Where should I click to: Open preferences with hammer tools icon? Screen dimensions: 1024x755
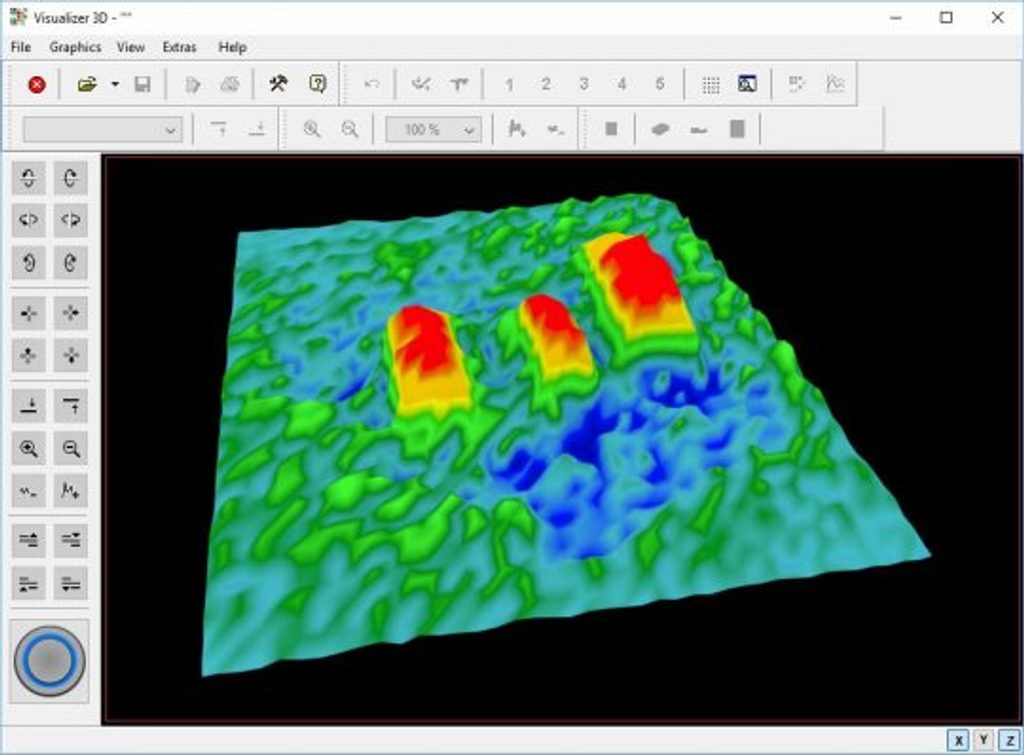point(277,85)
